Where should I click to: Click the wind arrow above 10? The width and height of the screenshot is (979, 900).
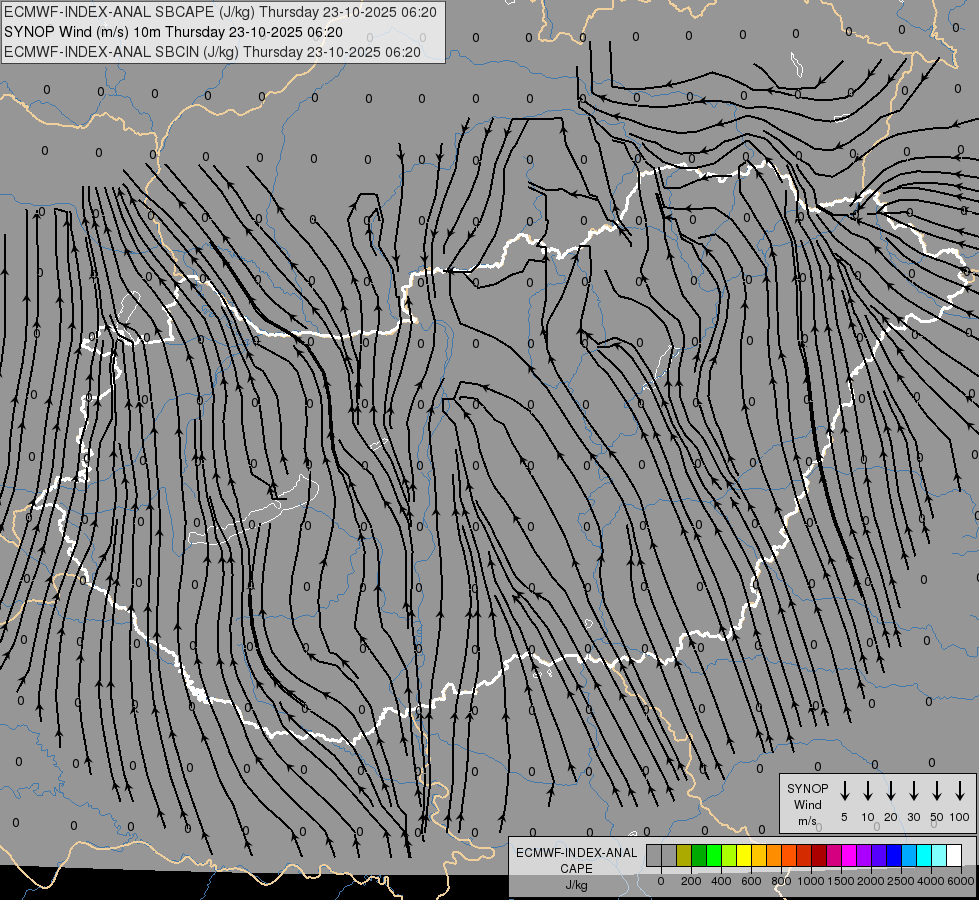click(868, 791)
